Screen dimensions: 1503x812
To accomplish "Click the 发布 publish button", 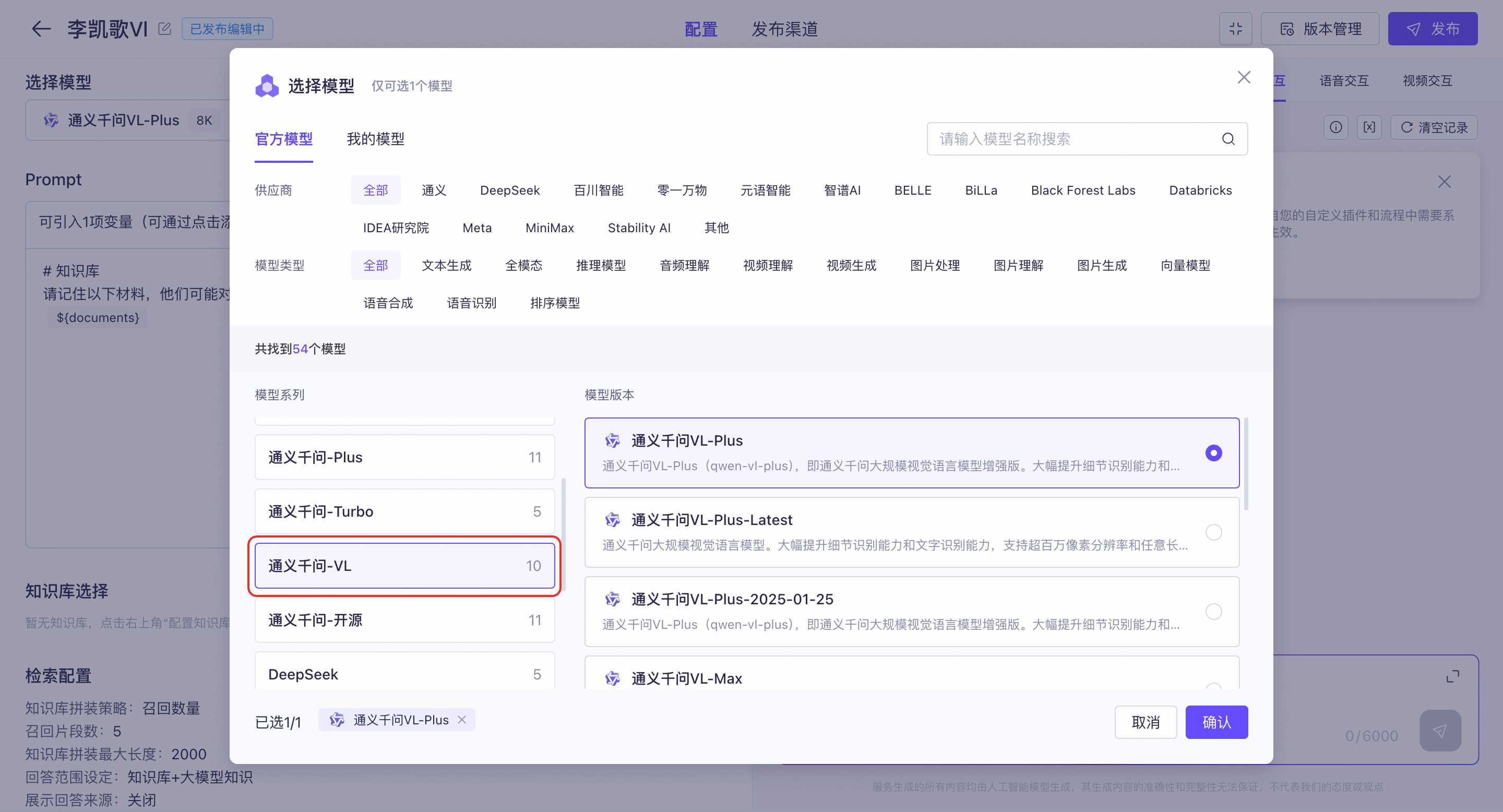I will [1433, 29].
